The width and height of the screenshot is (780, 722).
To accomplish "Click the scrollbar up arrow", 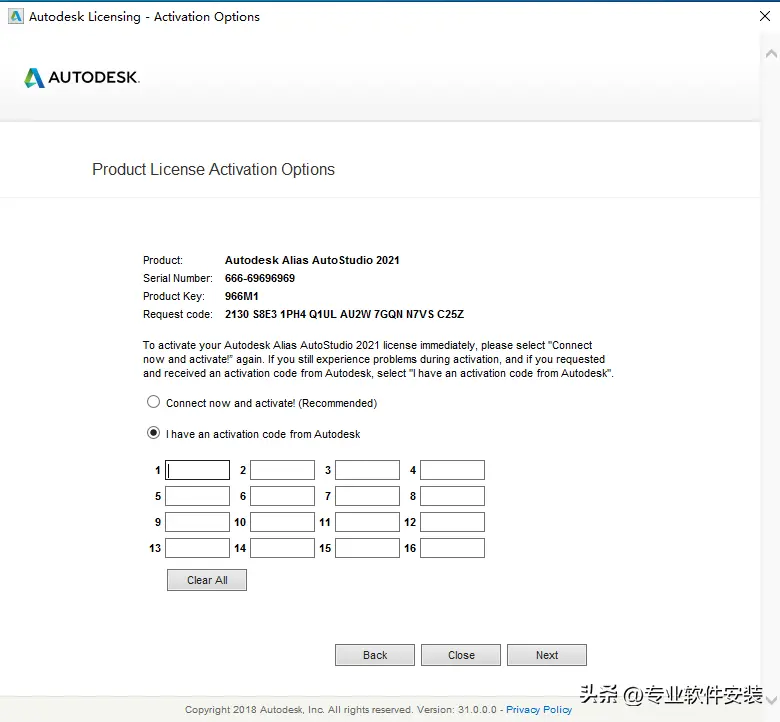I will tap(772, 54).
